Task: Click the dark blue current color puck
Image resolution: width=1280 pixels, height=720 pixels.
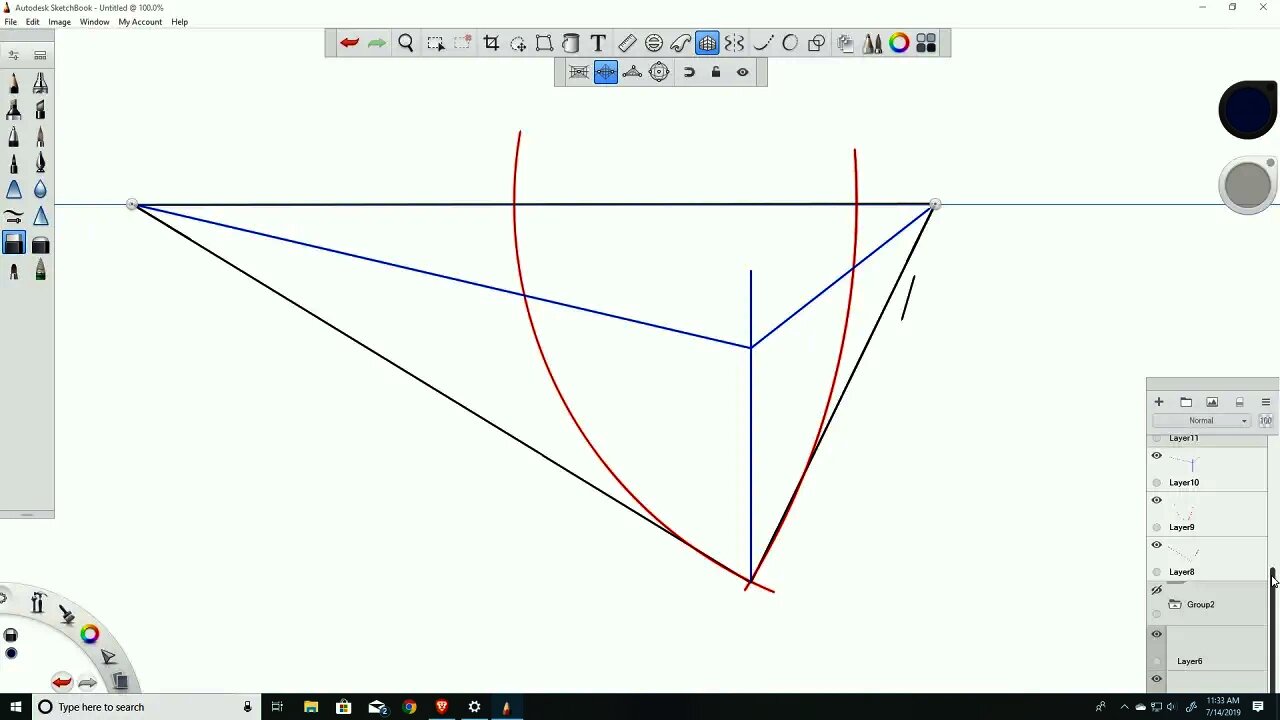Action: (1247, 110)
